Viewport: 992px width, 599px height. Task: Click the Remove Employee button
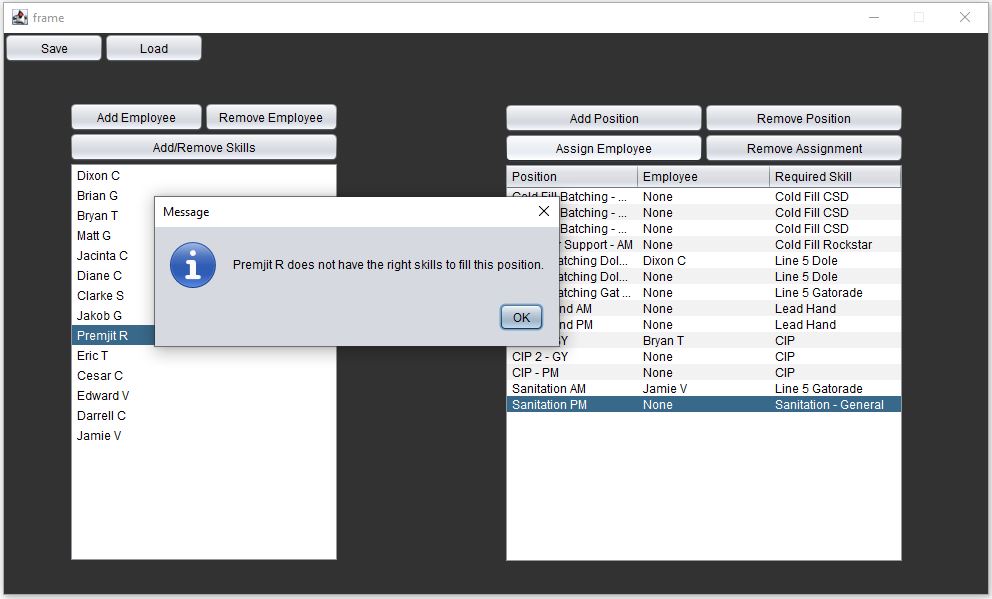point(271,117)
